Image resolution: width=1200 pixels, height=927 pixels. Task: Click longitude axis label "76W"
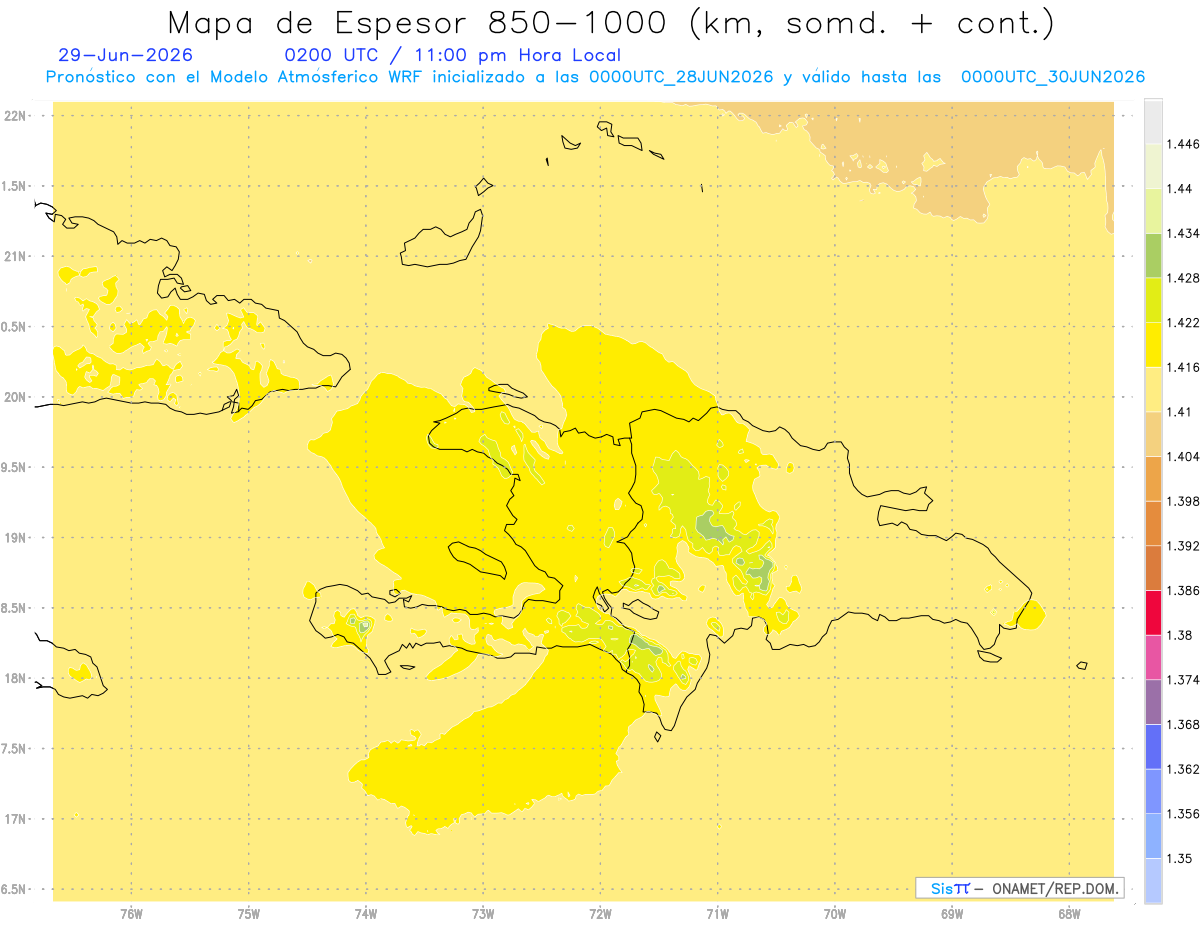point(131,913)
